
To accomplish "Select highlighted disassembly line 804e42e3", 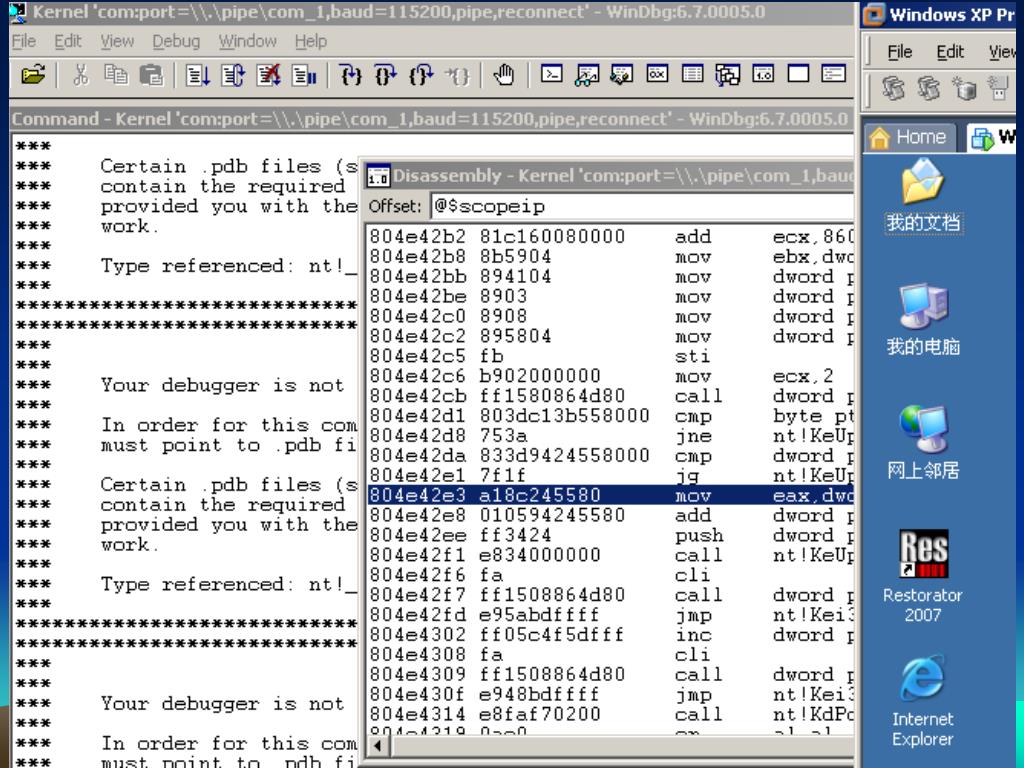I will (611, 495).
